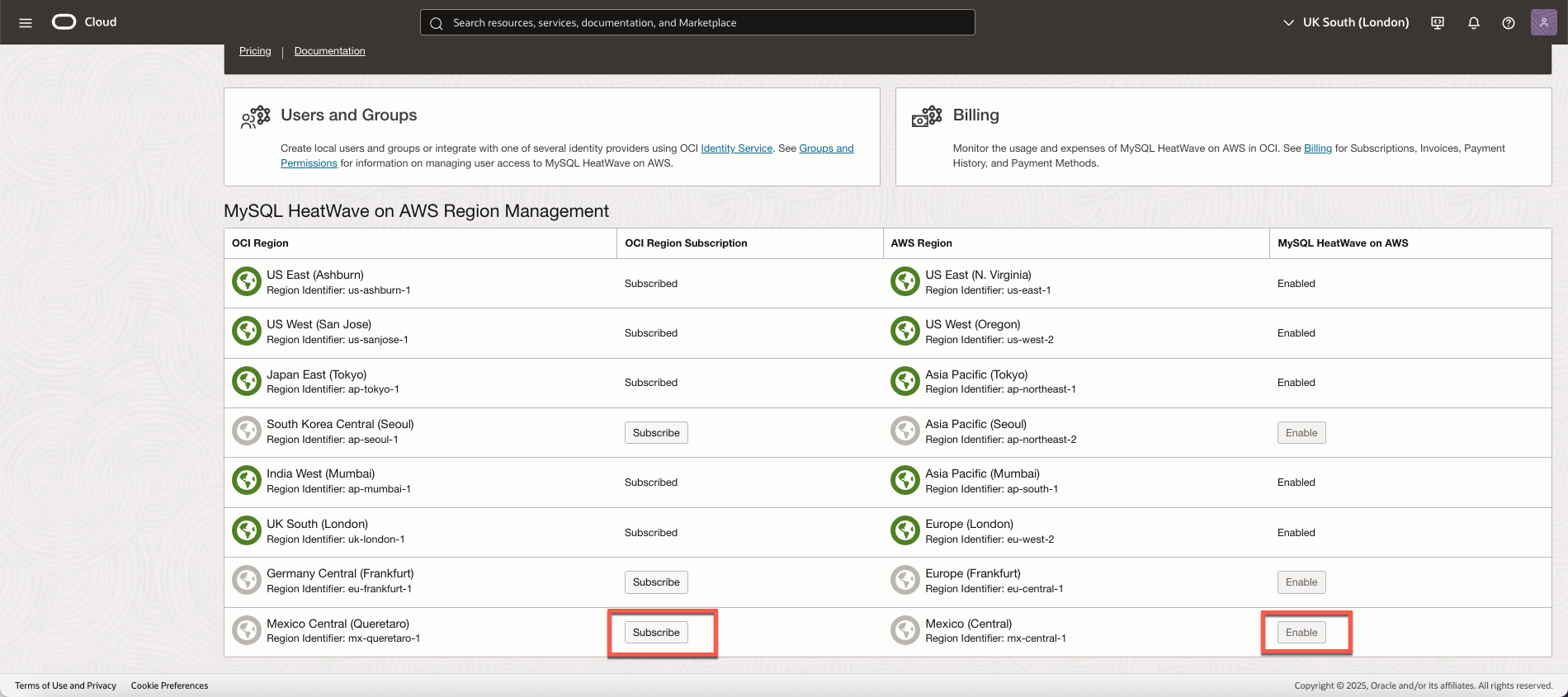The width and height of the screenshot is (1568, 697).
Task: Click the Billing icon
Action: tap(927, 117)
